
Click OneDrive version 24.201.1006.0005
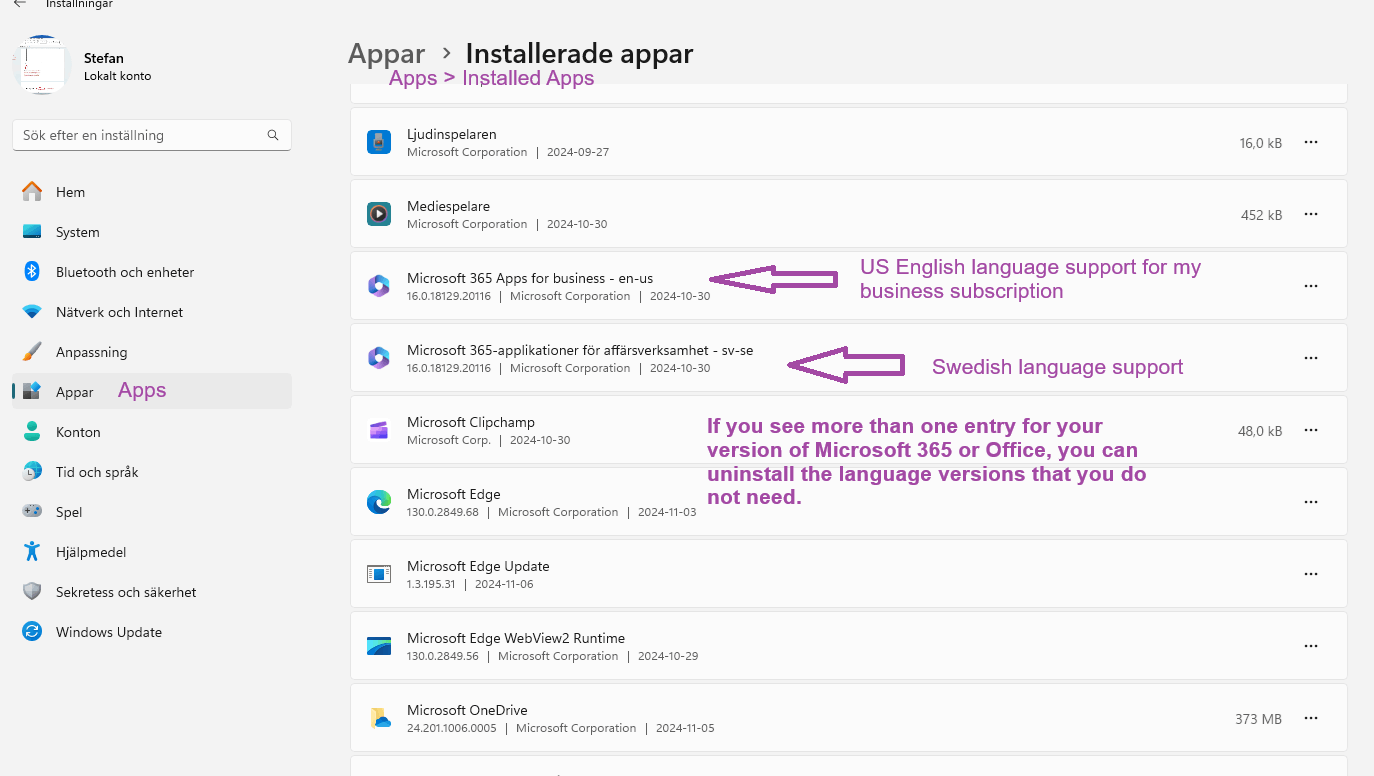point(452,728)
